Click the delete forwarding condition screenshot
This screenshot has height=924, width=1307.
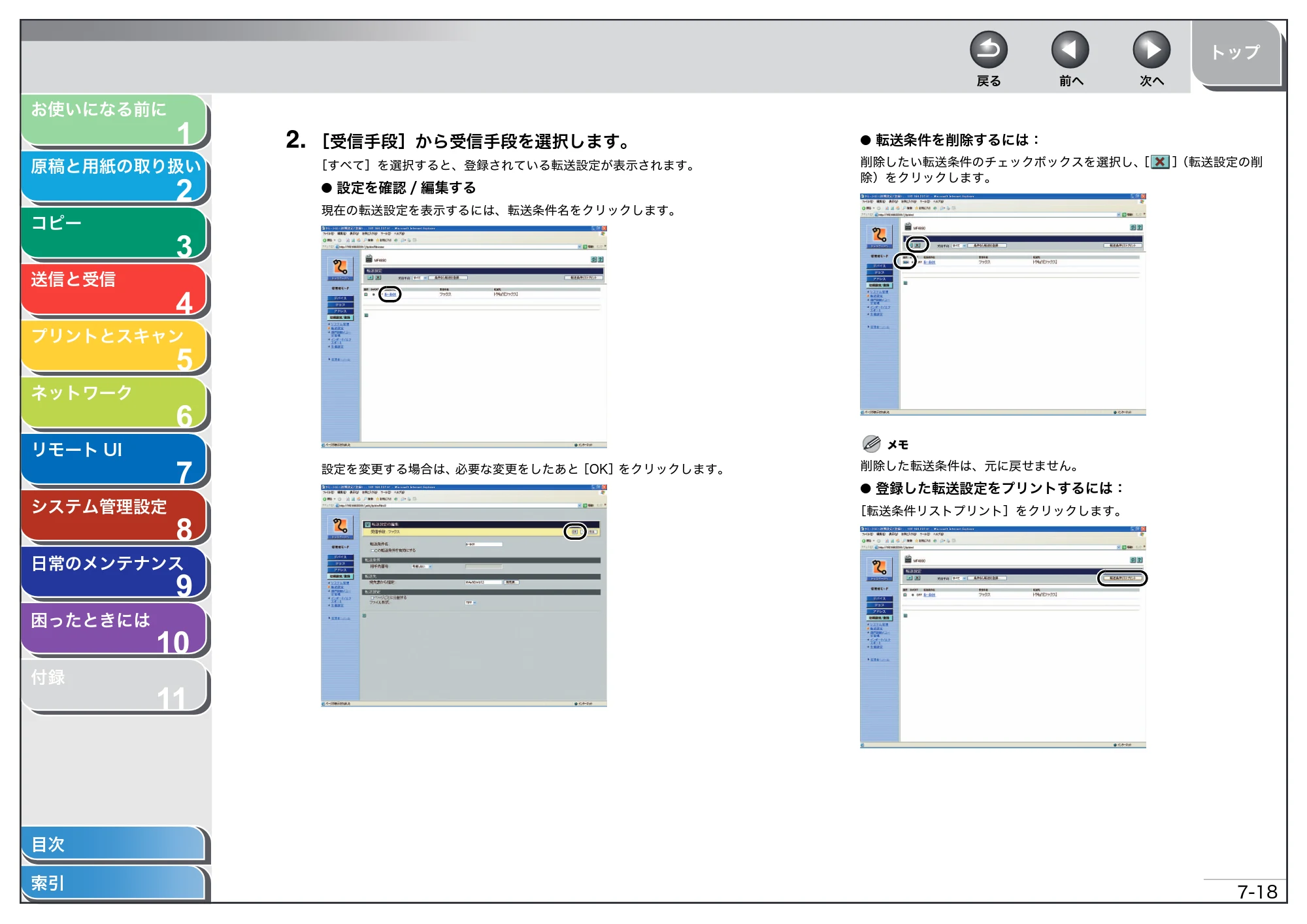click(x=1003, y=305)
